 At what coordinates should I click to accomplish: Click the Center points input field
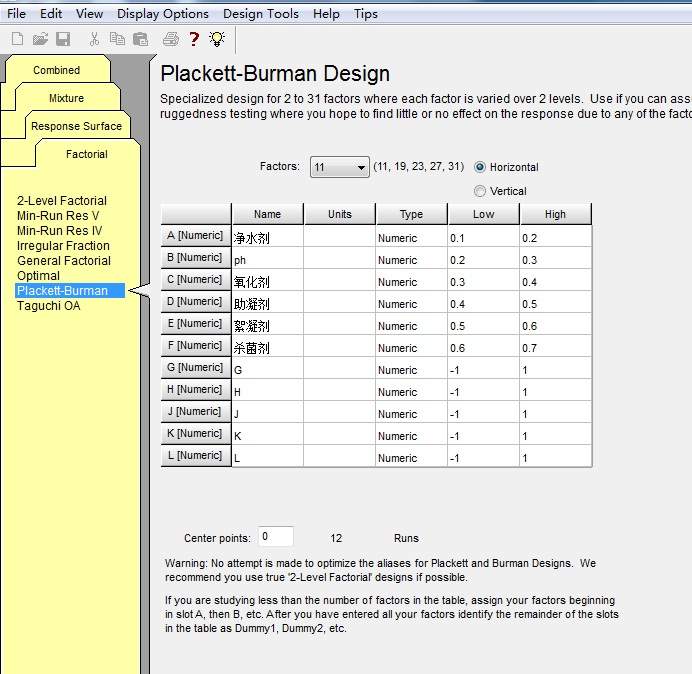pyautogui.click(x=276, y=537)
